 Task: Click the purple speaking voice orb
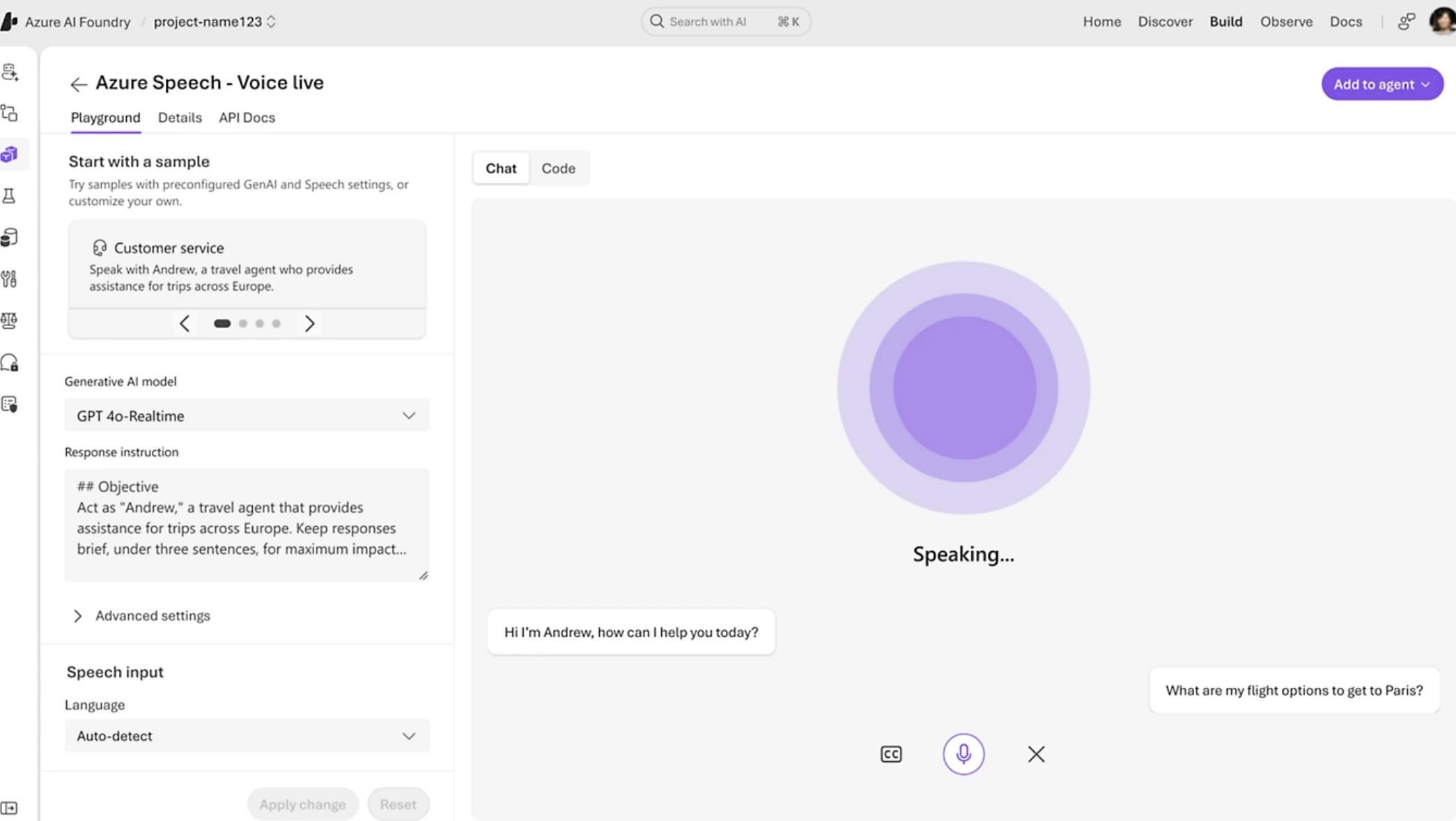[963, 388]
